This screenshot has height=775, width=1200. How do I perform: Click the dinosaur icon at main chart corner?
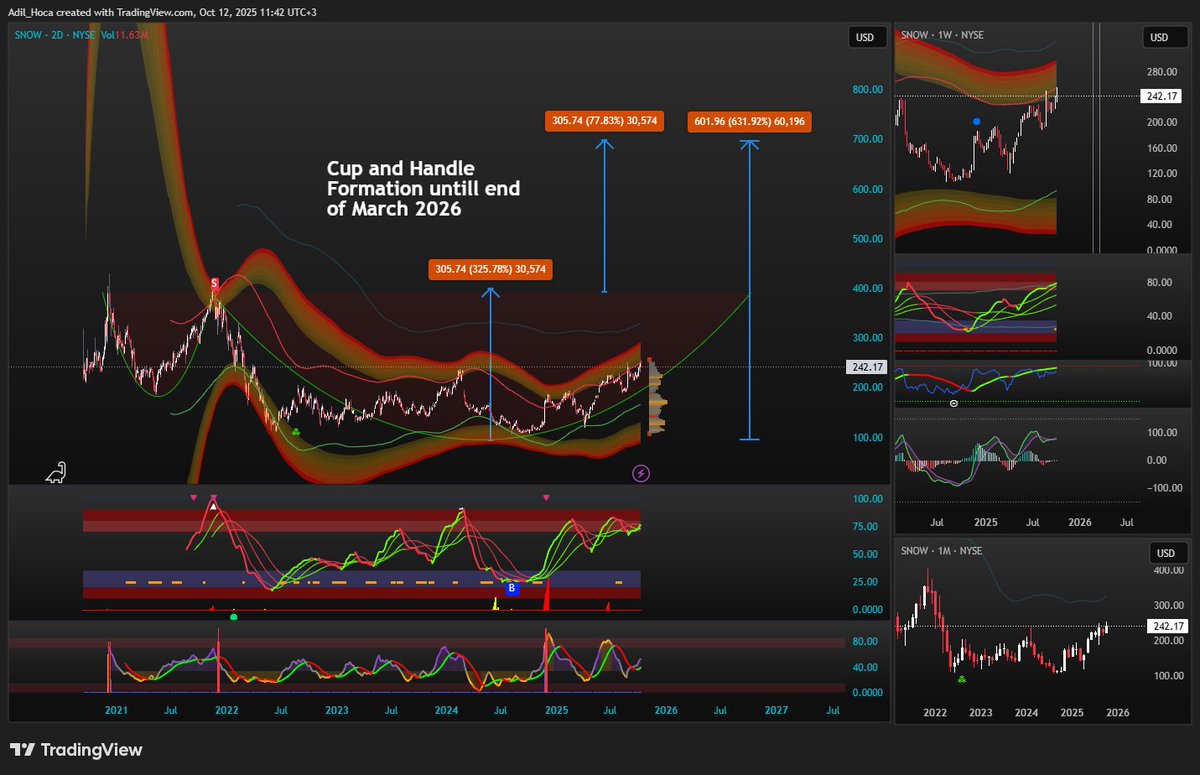pyautogui.click(x=56, y=471)
